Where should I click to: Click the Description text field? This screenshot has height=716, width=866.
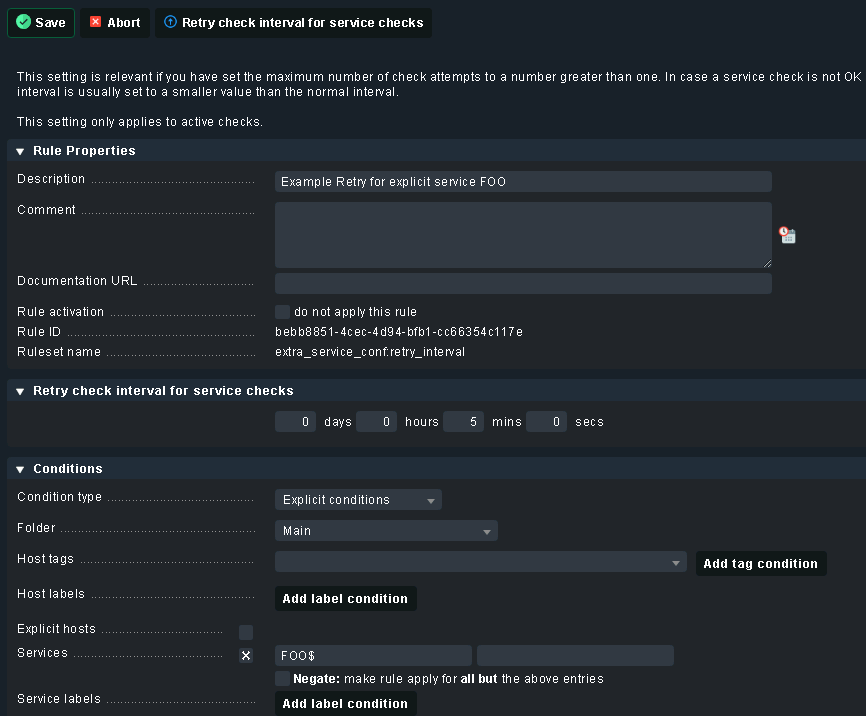click(523, 182)
